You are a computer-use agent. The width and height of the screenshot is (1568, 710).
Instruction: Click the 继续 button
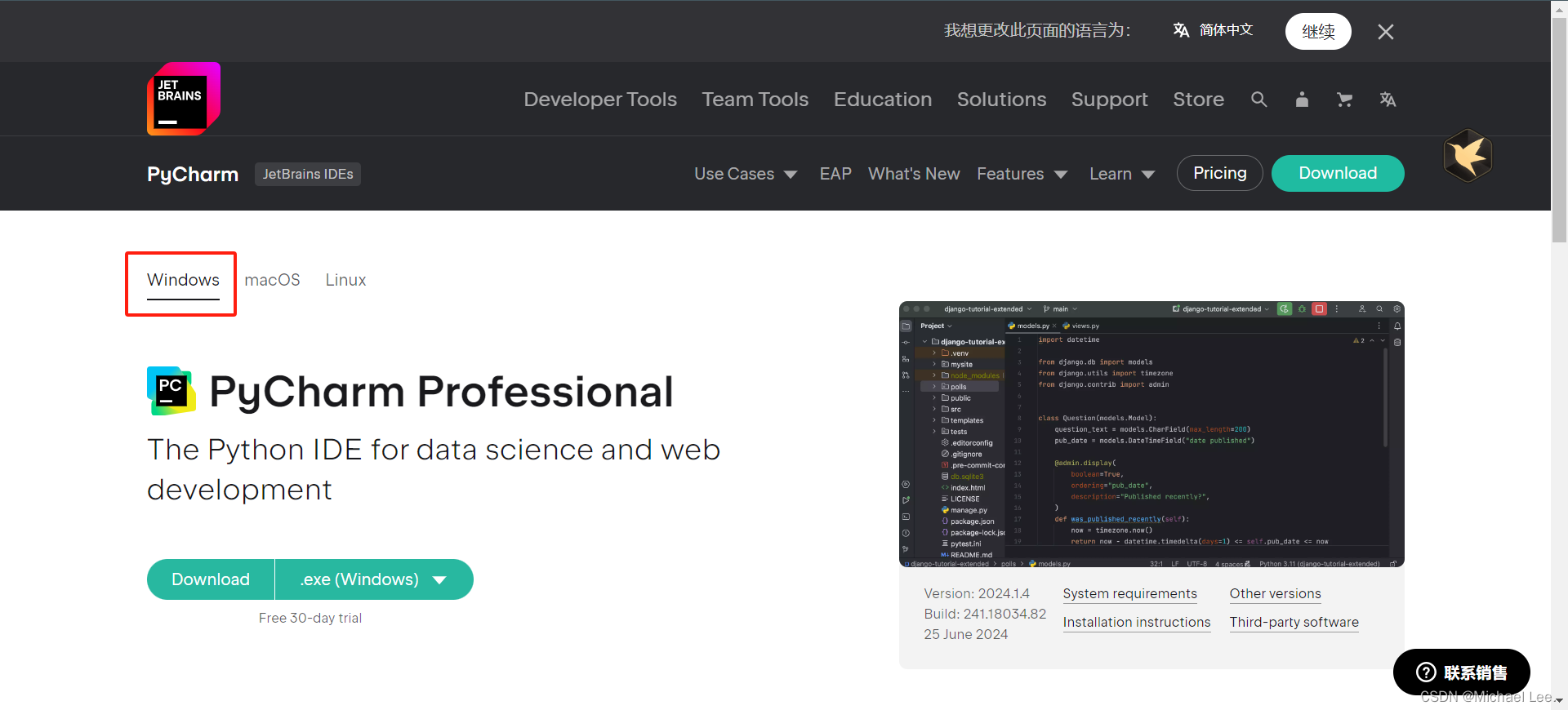1318,32
